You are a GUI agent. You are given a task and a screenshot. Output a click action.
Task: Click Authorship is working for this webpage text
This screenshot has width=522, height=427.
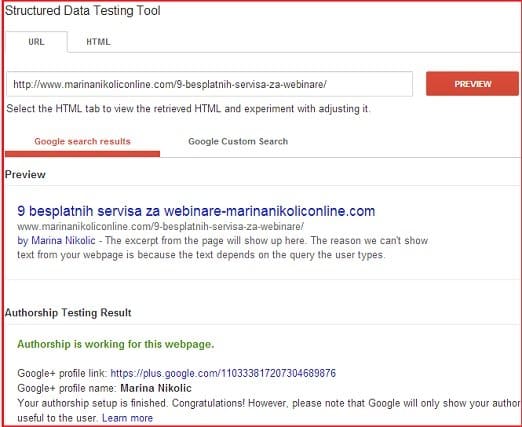click(116, 344)
